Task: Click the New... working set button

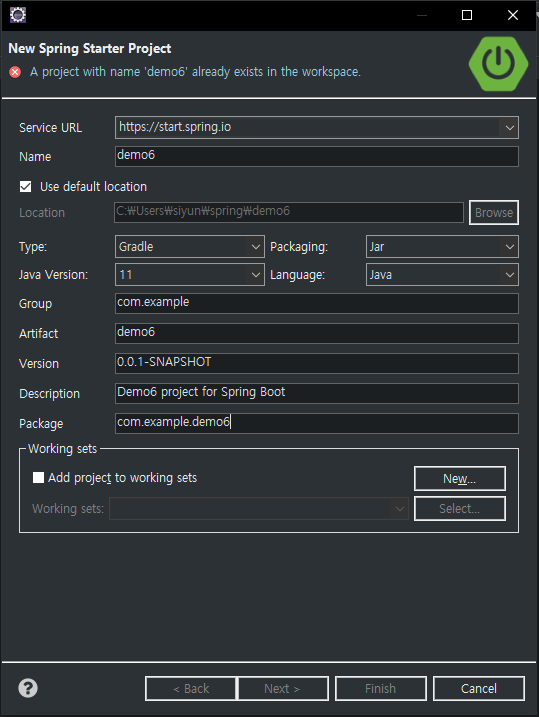Action: [459, 478]
